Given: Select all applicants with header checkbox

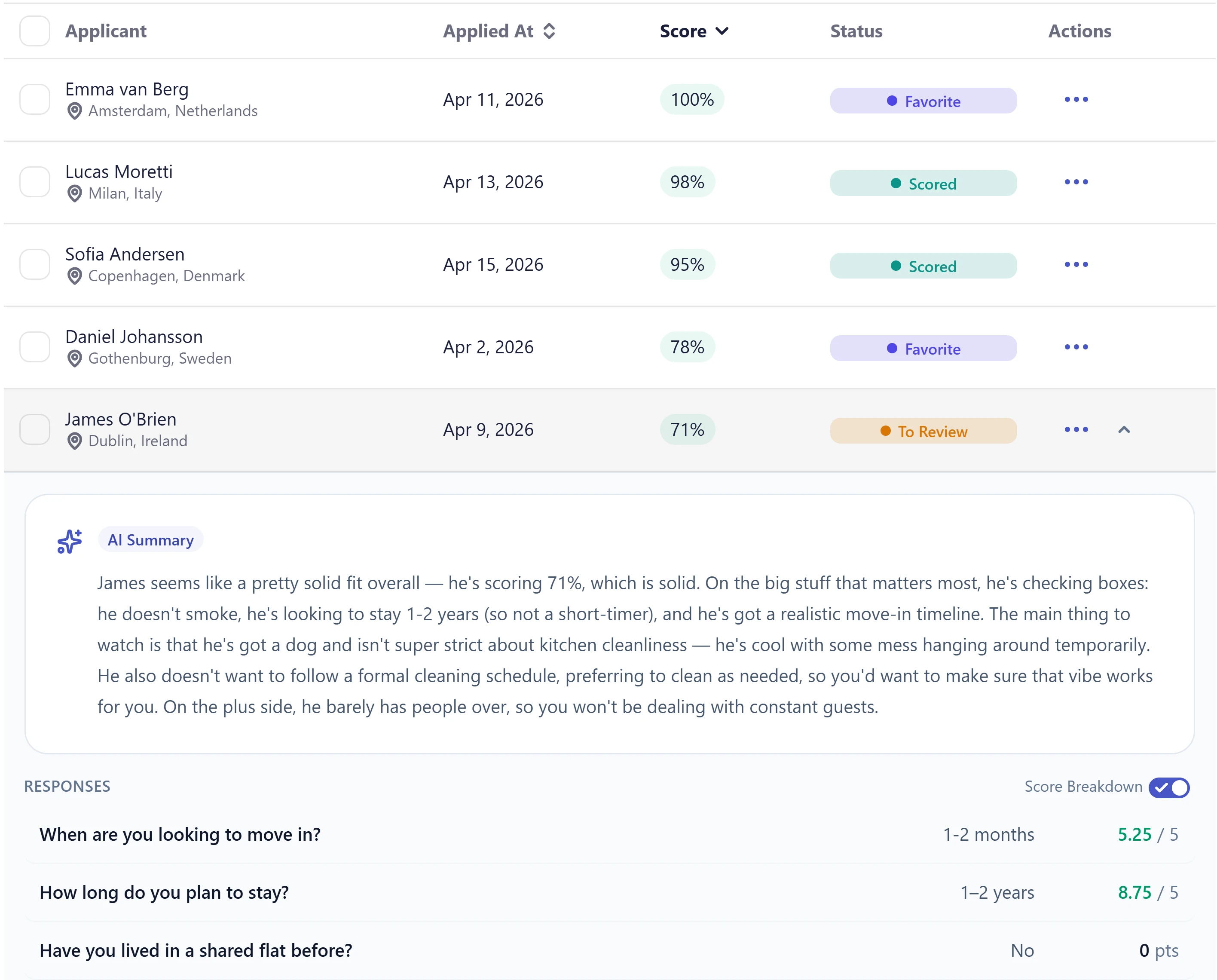Looking at the screenshot, I should pos(35,31).
